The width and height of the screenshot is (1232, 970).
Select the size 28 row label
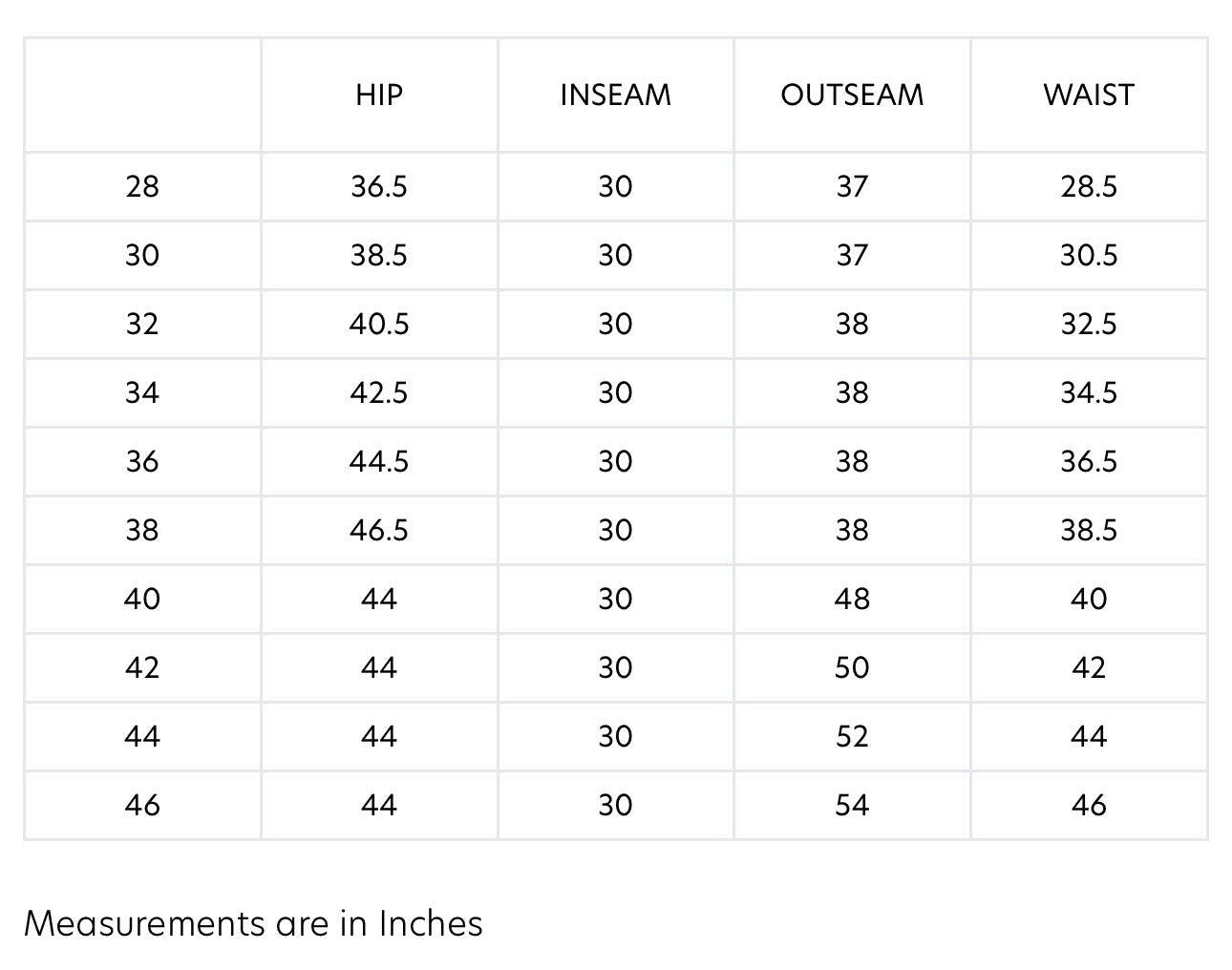(142, 186)
